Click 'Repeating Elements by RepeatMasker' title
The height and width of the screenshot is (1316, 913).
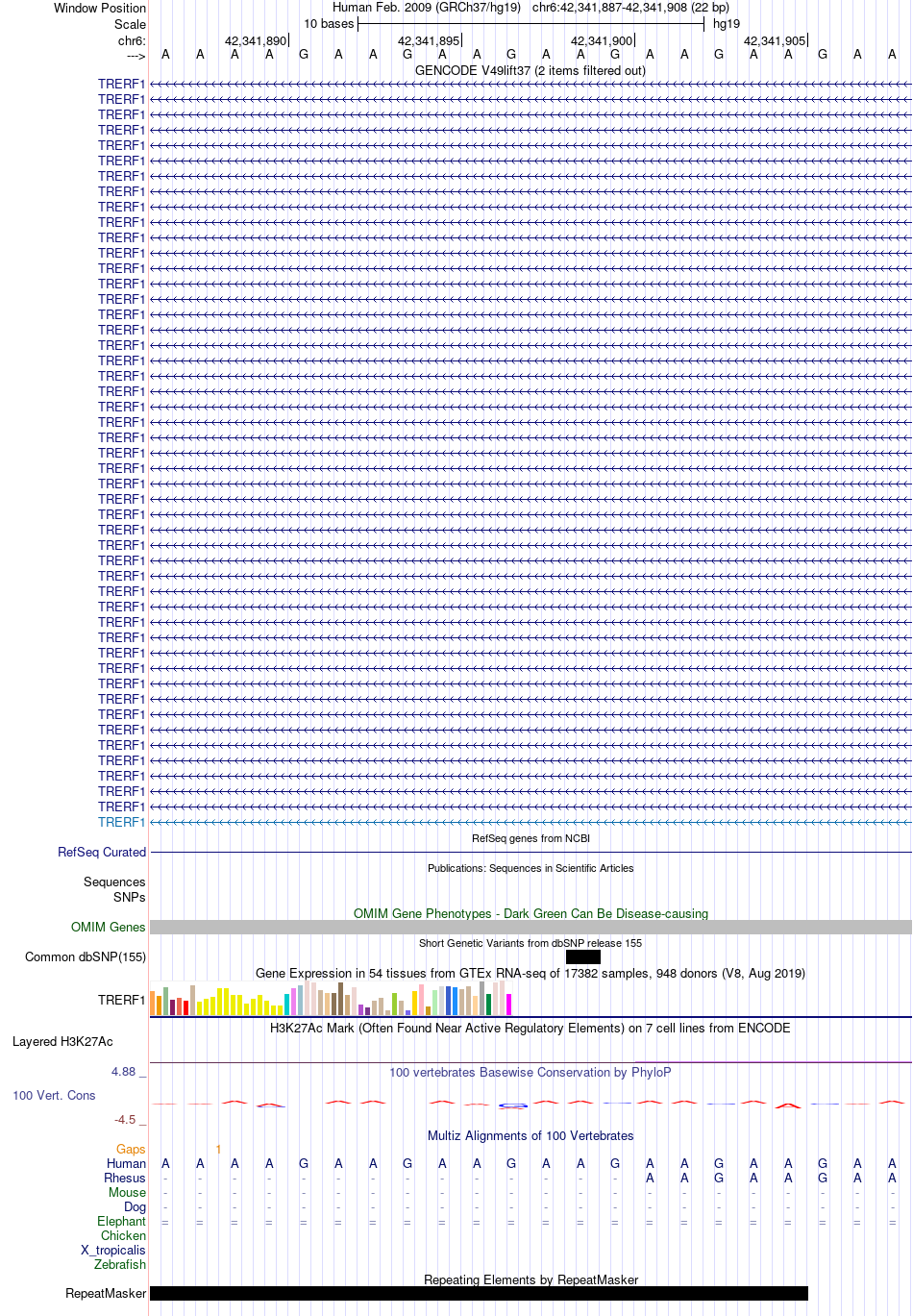coord(531,1279)
